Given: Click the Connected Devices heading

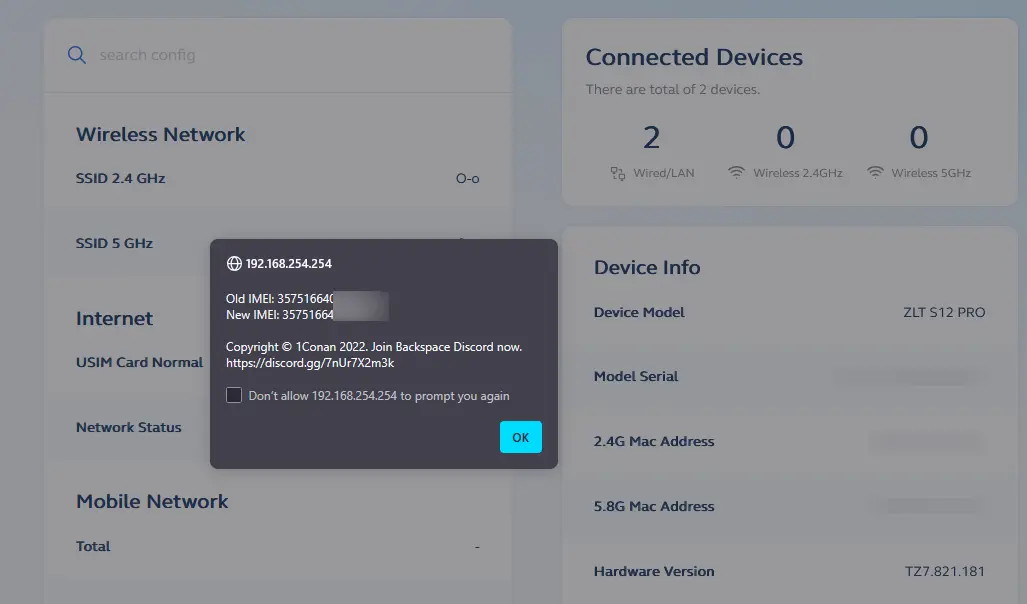Looking at the screenshot, I should tap(694, 57).
